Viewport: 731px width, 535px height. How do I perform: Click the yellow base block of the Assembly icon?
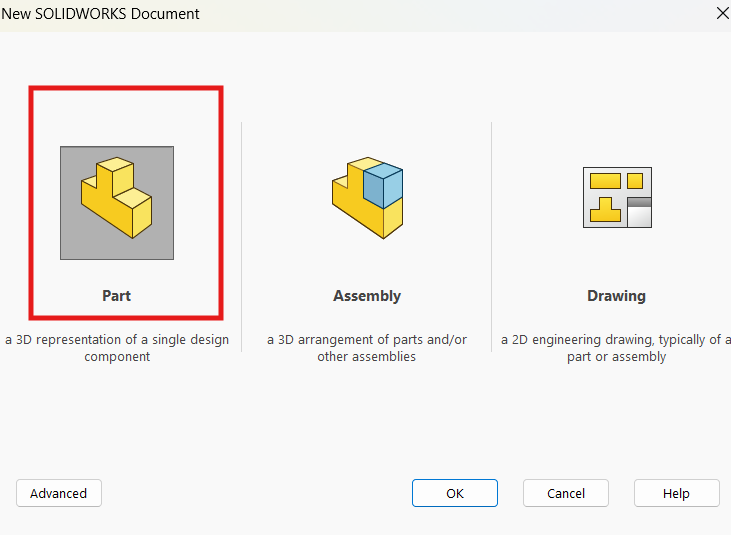pos(358,212)
